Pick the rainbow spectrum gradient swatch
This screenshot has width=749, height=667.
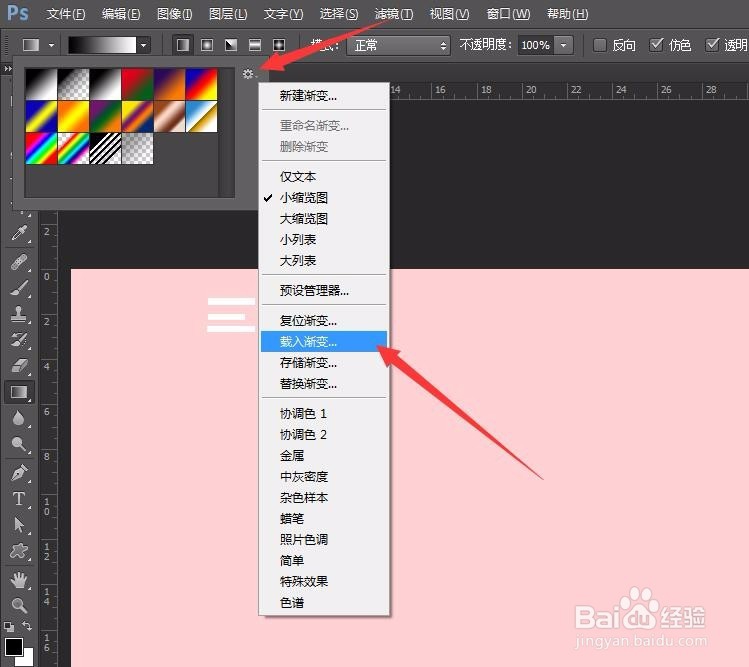pyautogui.click(x=41, y=148)
